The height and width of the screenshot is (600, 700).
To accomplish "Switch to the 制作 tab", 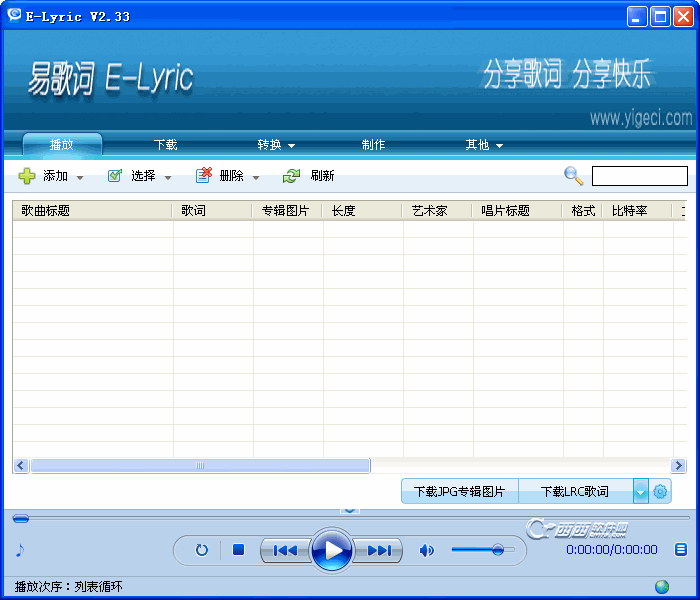I will [x=373, y=145].
